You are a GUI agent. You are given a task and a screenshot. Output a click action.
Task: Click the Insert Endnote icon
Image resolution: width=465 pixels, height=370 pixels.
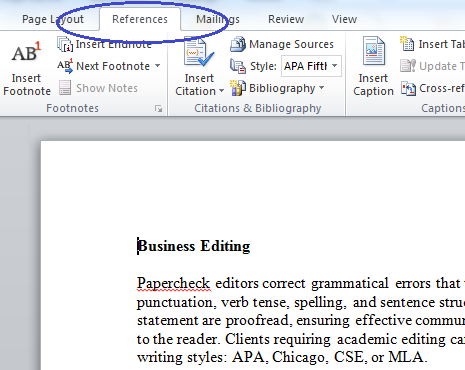click(x=65, y=44)
